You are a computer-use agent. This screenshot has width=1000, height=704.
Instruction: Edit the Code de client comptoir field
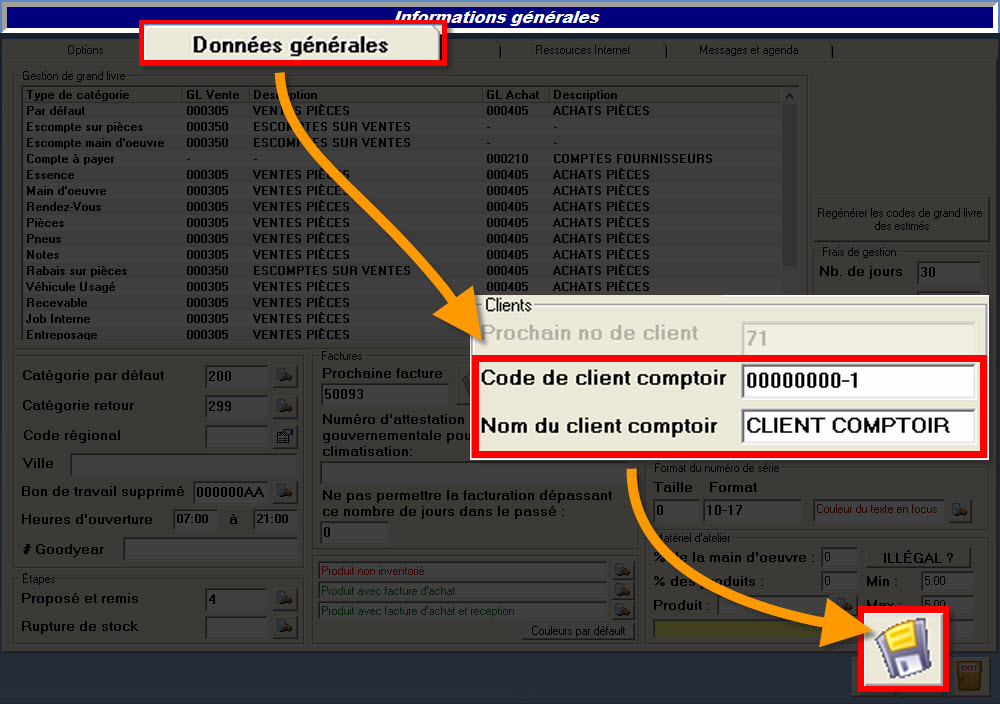(858, 381)
